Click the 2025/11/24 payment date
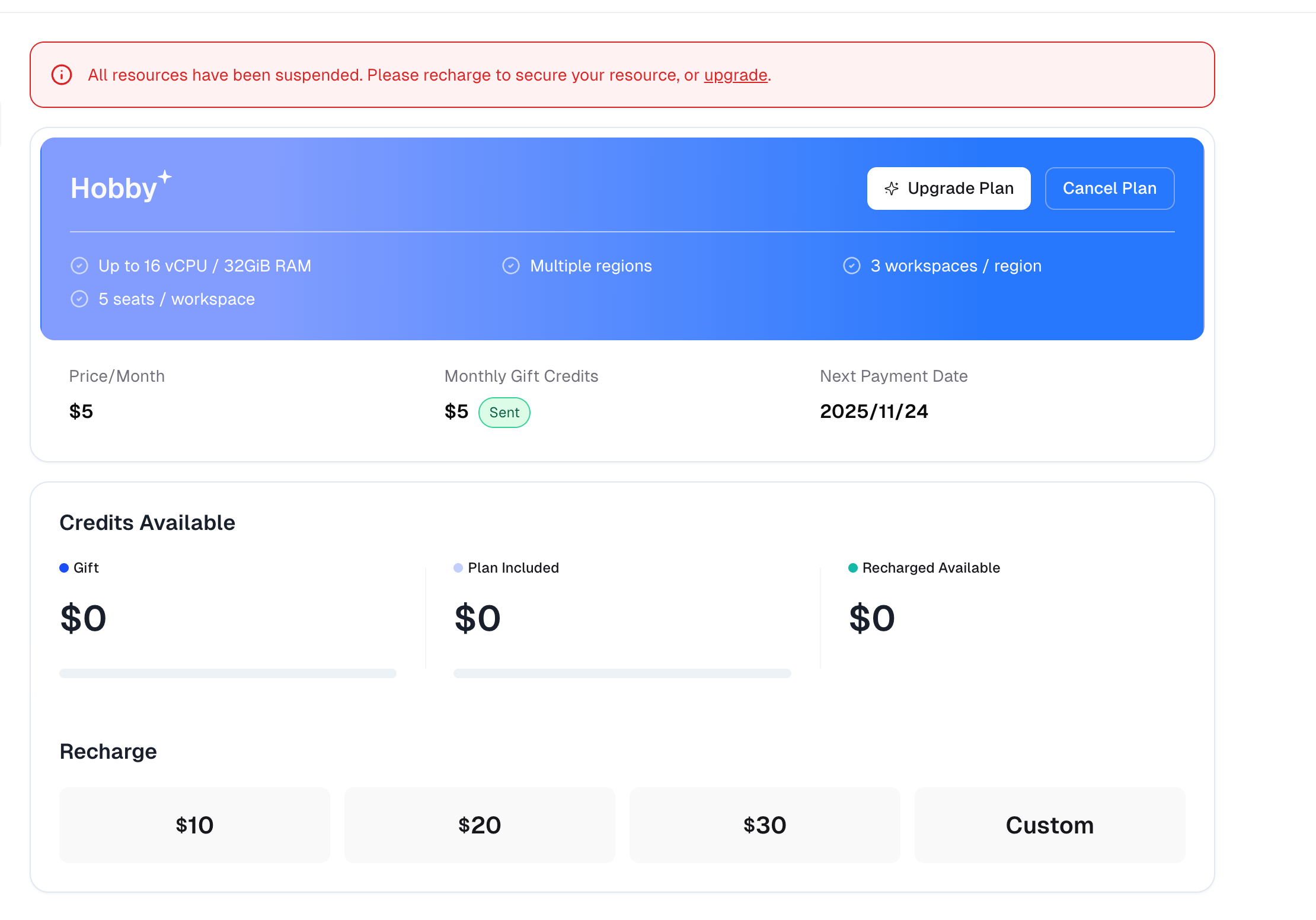The height and width of the screenshot is (920, 1316). [x=874, y=411]
